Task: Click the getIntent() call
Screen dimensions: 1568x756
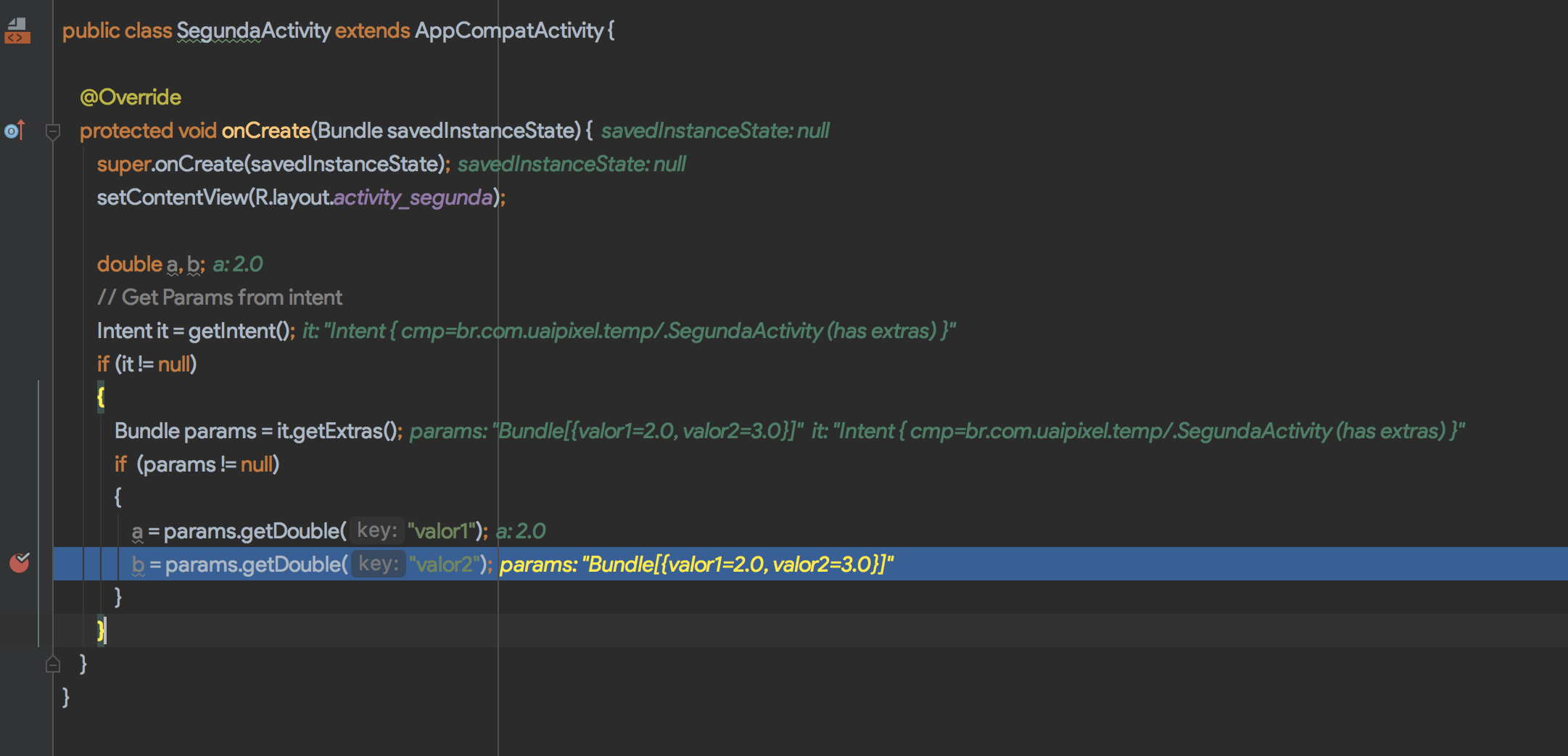Action: (x=239, y=331)
